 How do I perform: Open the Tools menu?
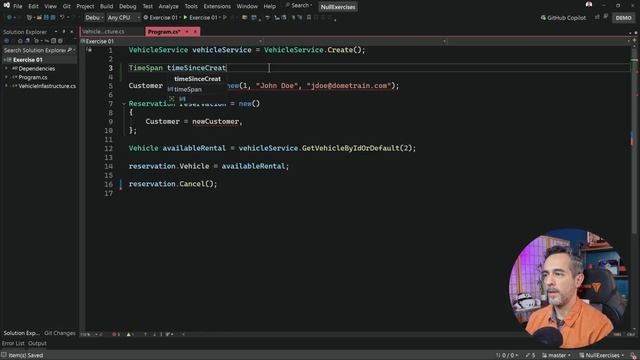tap(191, 7)
